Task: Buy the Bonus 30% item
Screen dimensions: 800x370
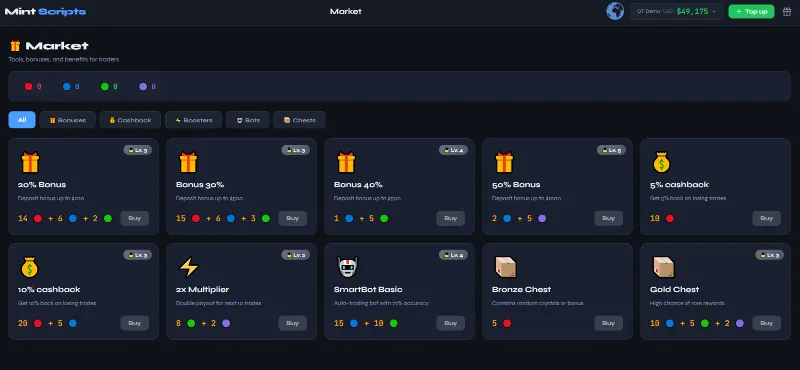Action: tap(292, 218)
